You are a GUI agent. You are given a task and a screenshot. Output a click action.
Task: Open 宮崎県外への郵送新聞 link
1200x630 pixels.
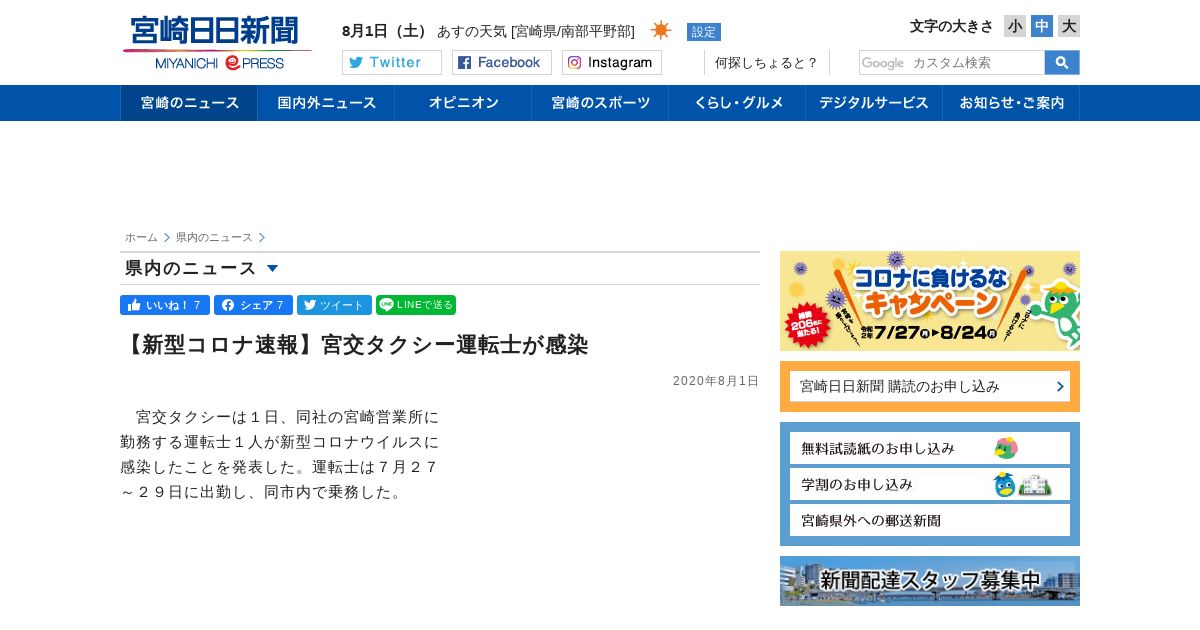click(x=930, y=520)
